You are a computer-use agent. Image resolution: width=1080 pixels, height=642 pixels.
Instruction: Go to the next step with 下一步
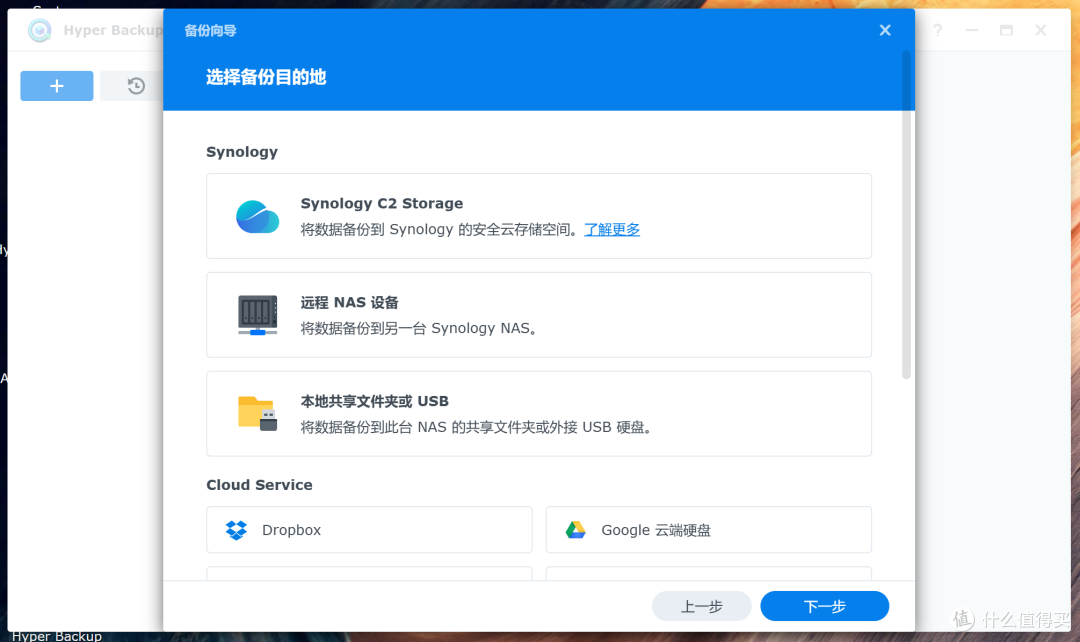click(x=824, y=606)
